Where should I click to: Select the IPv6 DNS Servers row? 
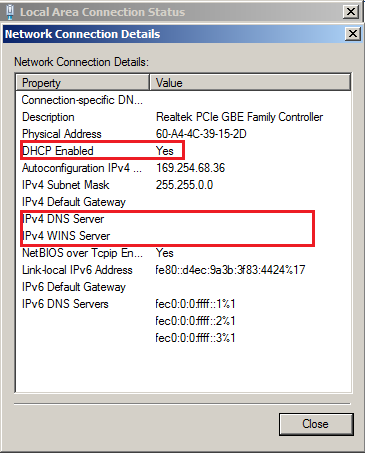point(183,304)
